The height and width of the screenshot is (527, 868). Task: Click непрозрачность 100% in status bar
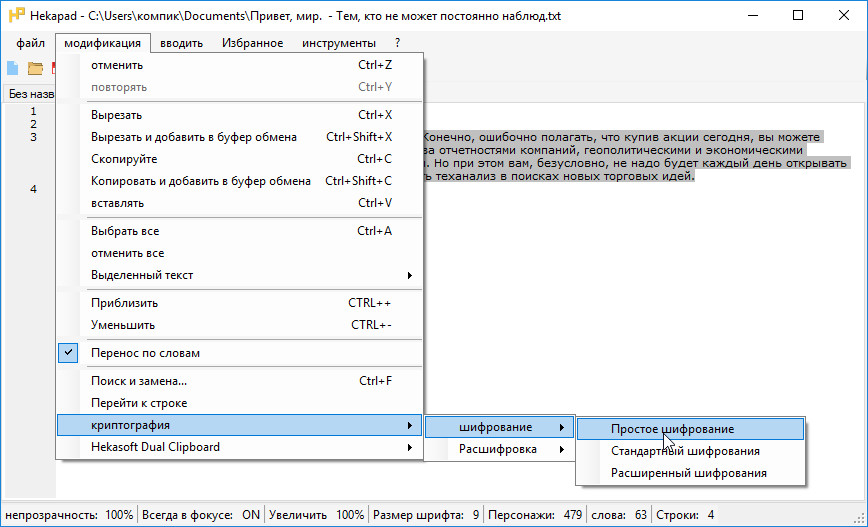(69, 515)
